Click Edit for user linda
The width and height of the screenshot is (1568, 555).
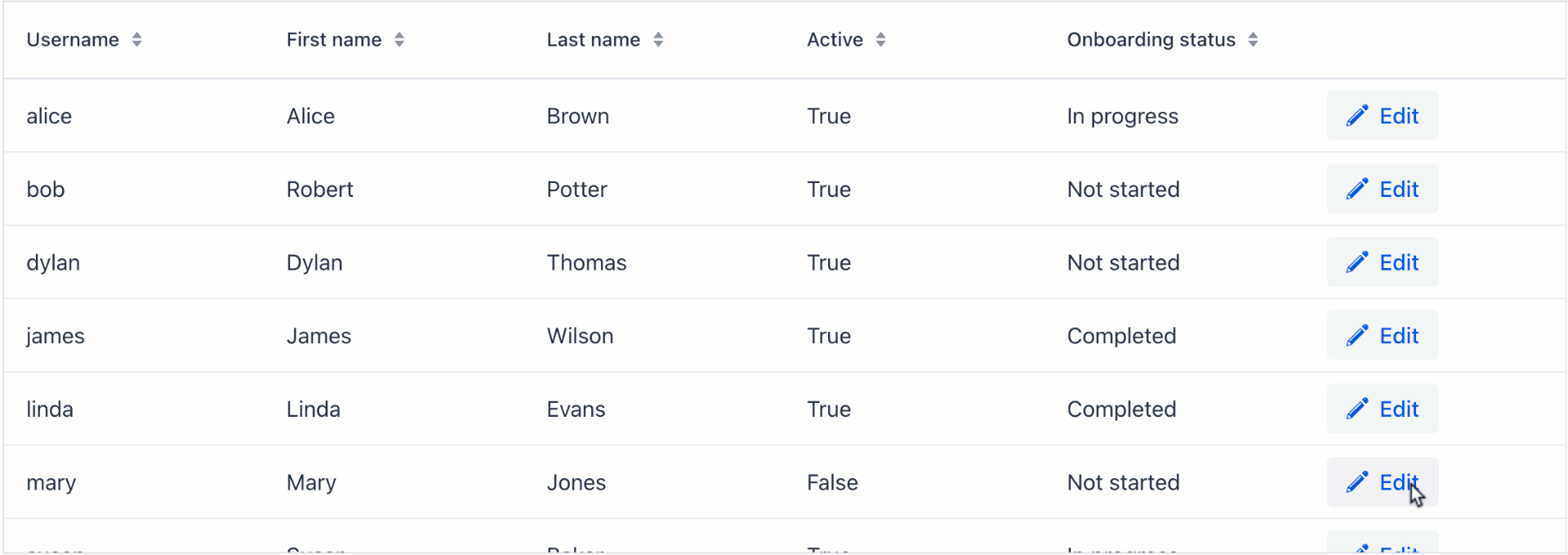(1382, 409)
